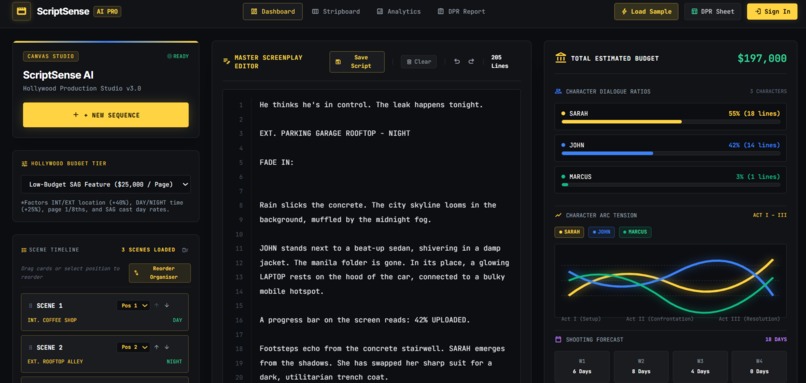Click the character arc tension chart
The image size is (806, 383).
point(670,281)
